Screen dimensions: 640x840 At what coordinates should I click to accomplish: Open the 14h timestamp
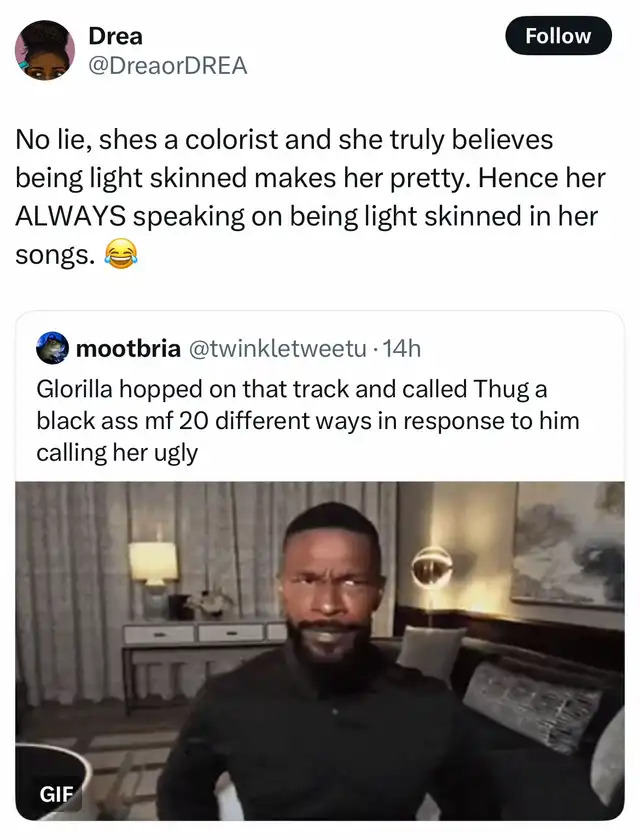[x=403, y=349]
